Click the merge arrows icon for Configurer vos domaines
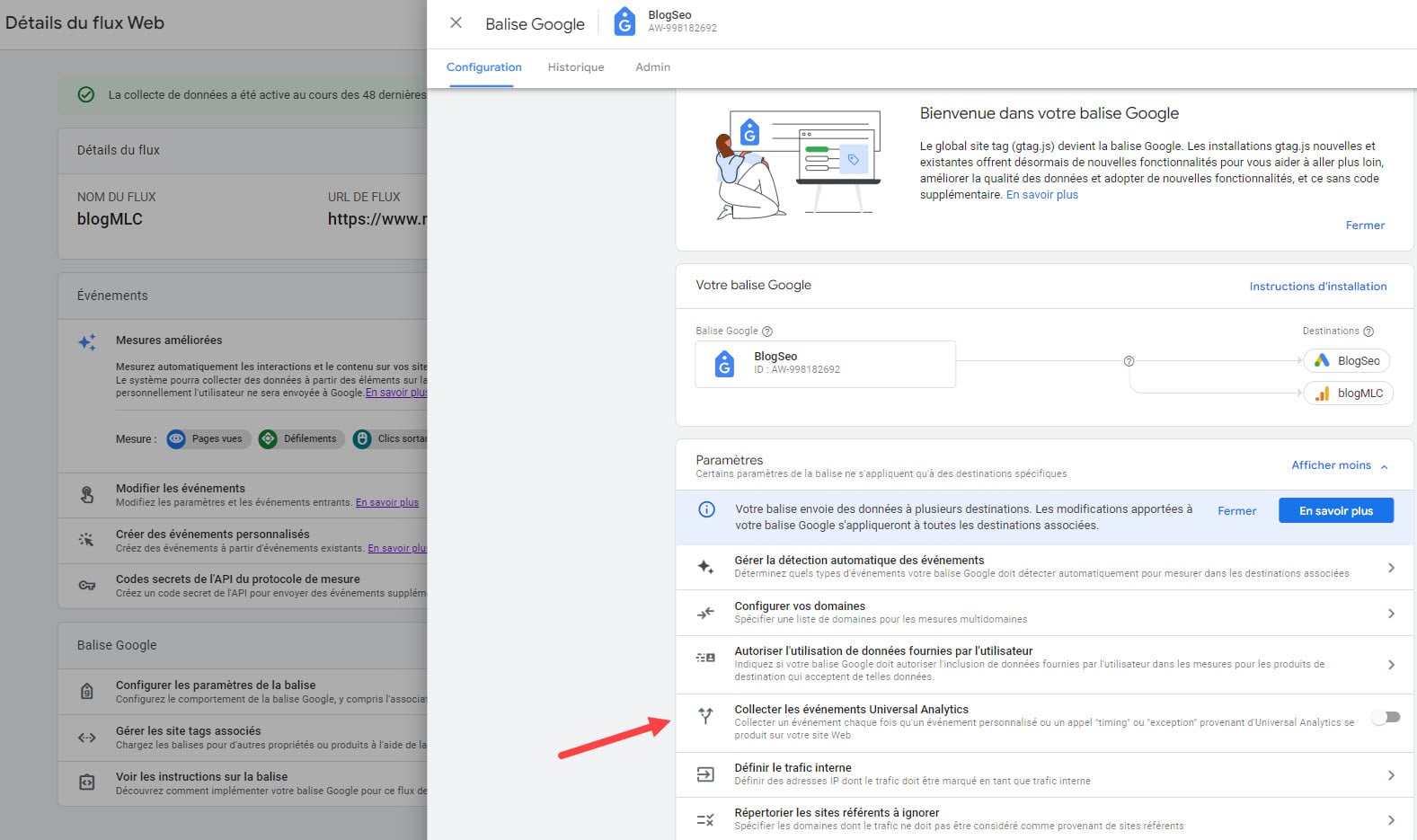The image size is (1417, 840). [705, 613]
